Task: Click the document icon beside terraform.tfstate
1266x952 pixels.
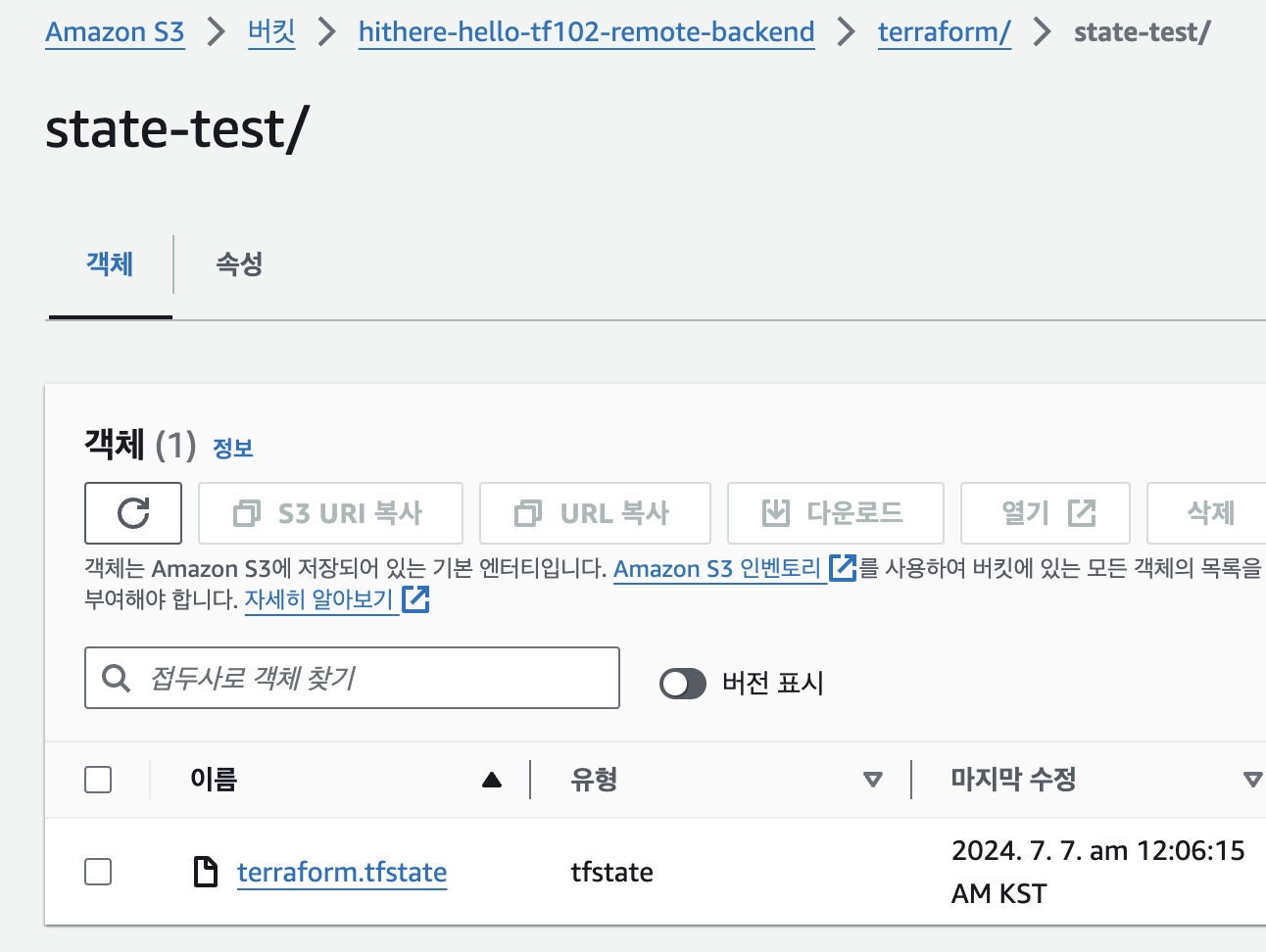Action: (x=206, y=872)
